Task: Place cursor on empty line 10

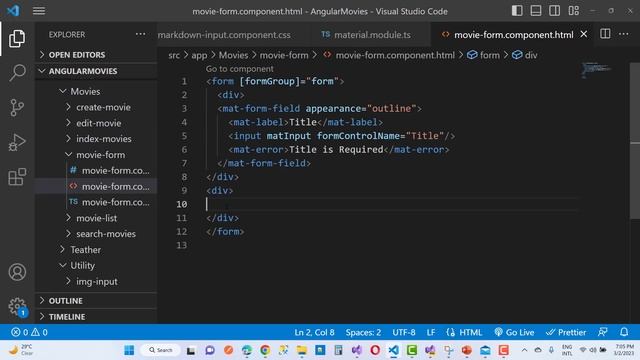Action: click(392, 204)
